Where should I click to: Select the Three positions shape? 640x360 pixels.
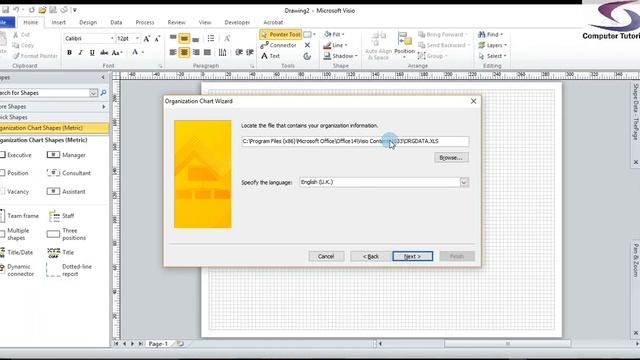[x=67, y=234]
